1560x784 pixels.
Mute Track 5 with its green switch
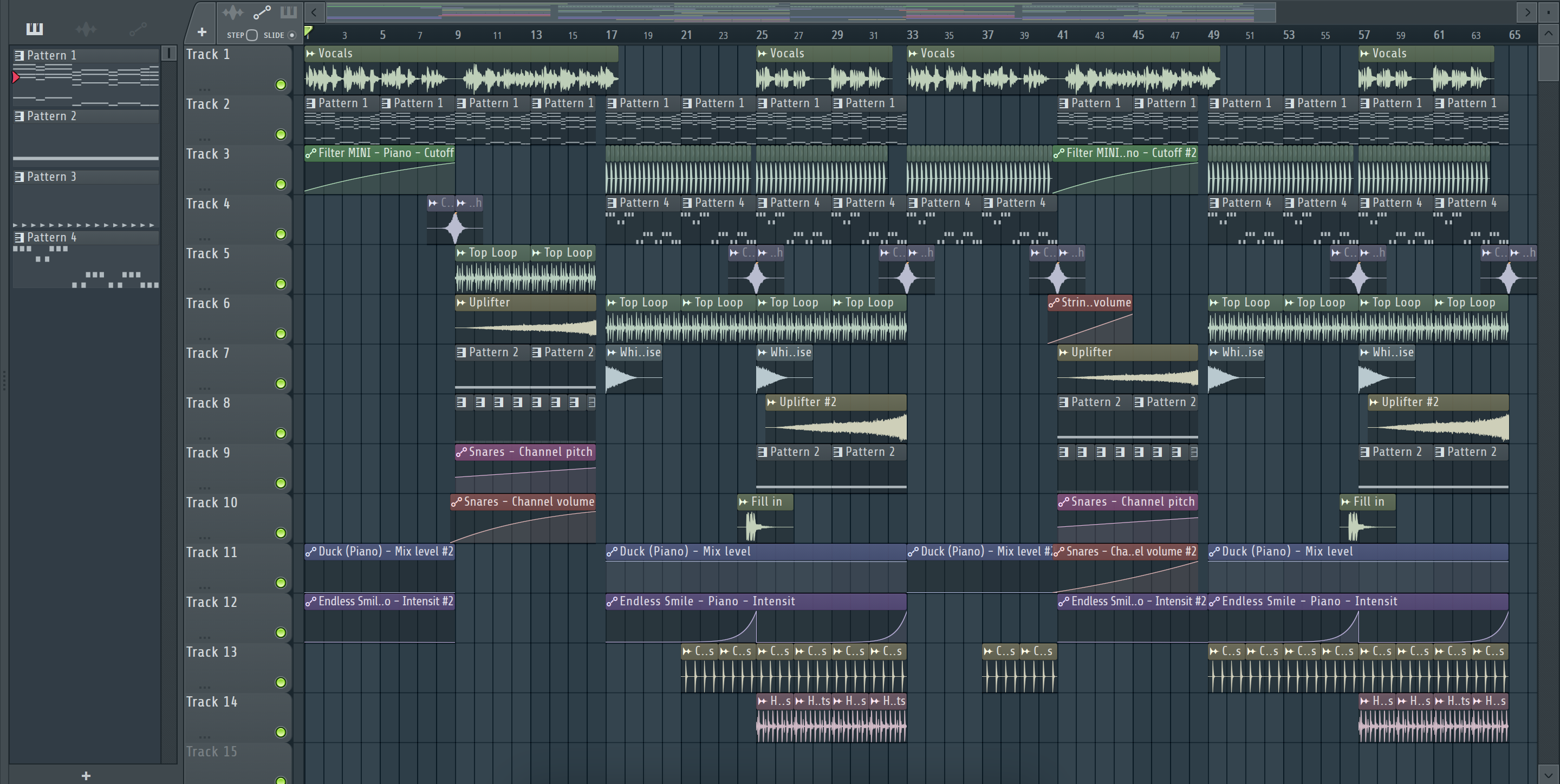(281, 284)
